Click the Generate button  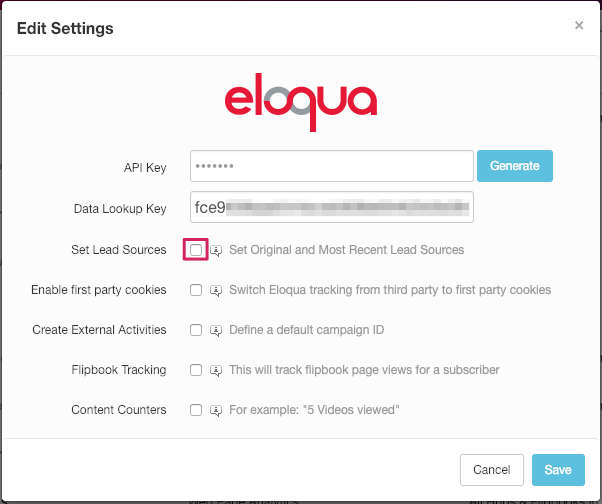pos(515,166)
